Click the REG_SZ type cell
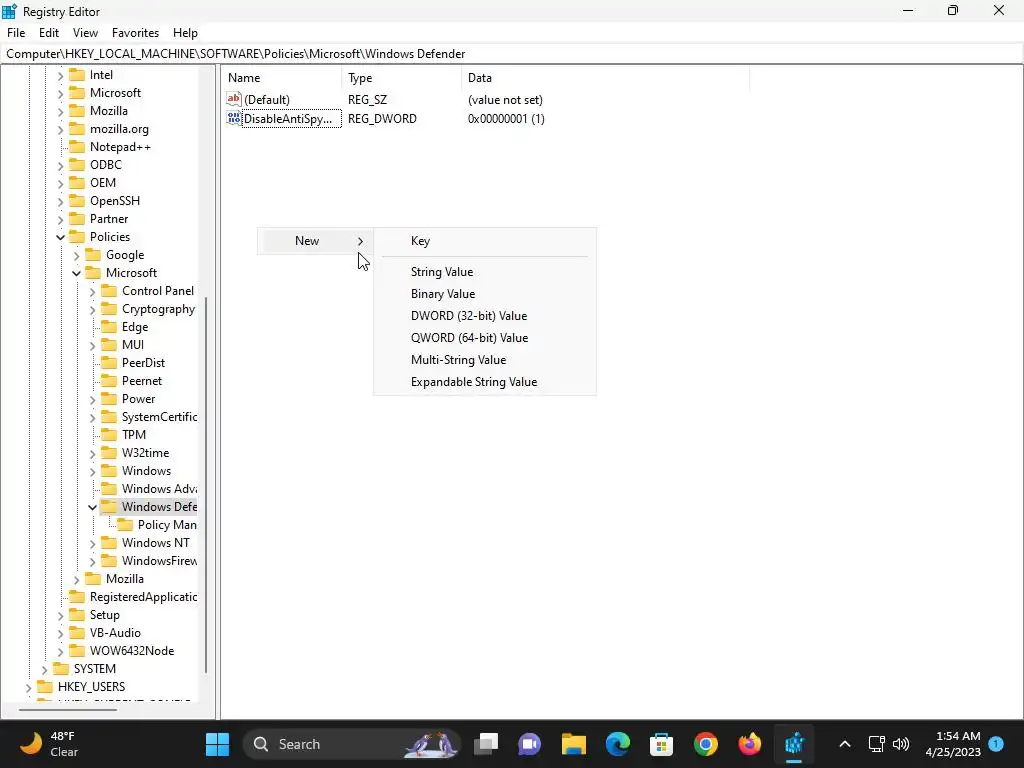The width and height of the screenshot is (1024, 768). (367, 100)
